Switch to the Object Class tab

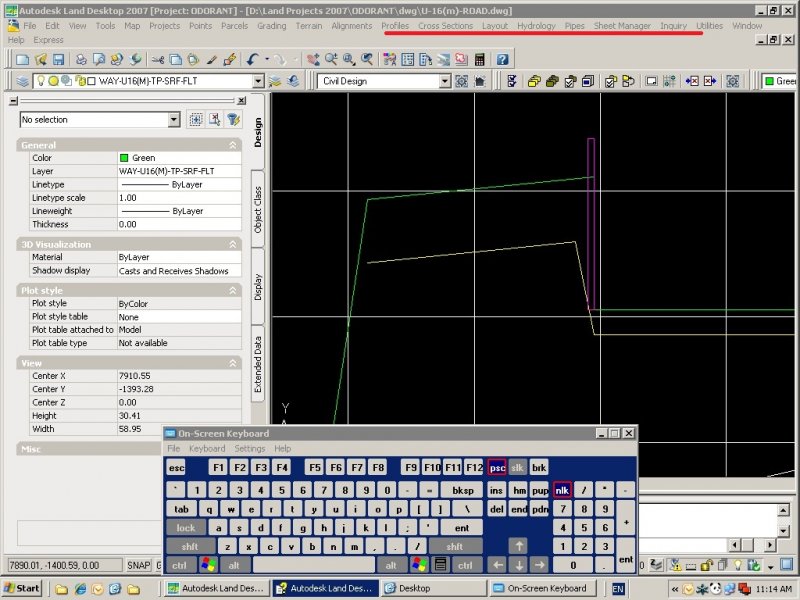[x=258, y=210]
